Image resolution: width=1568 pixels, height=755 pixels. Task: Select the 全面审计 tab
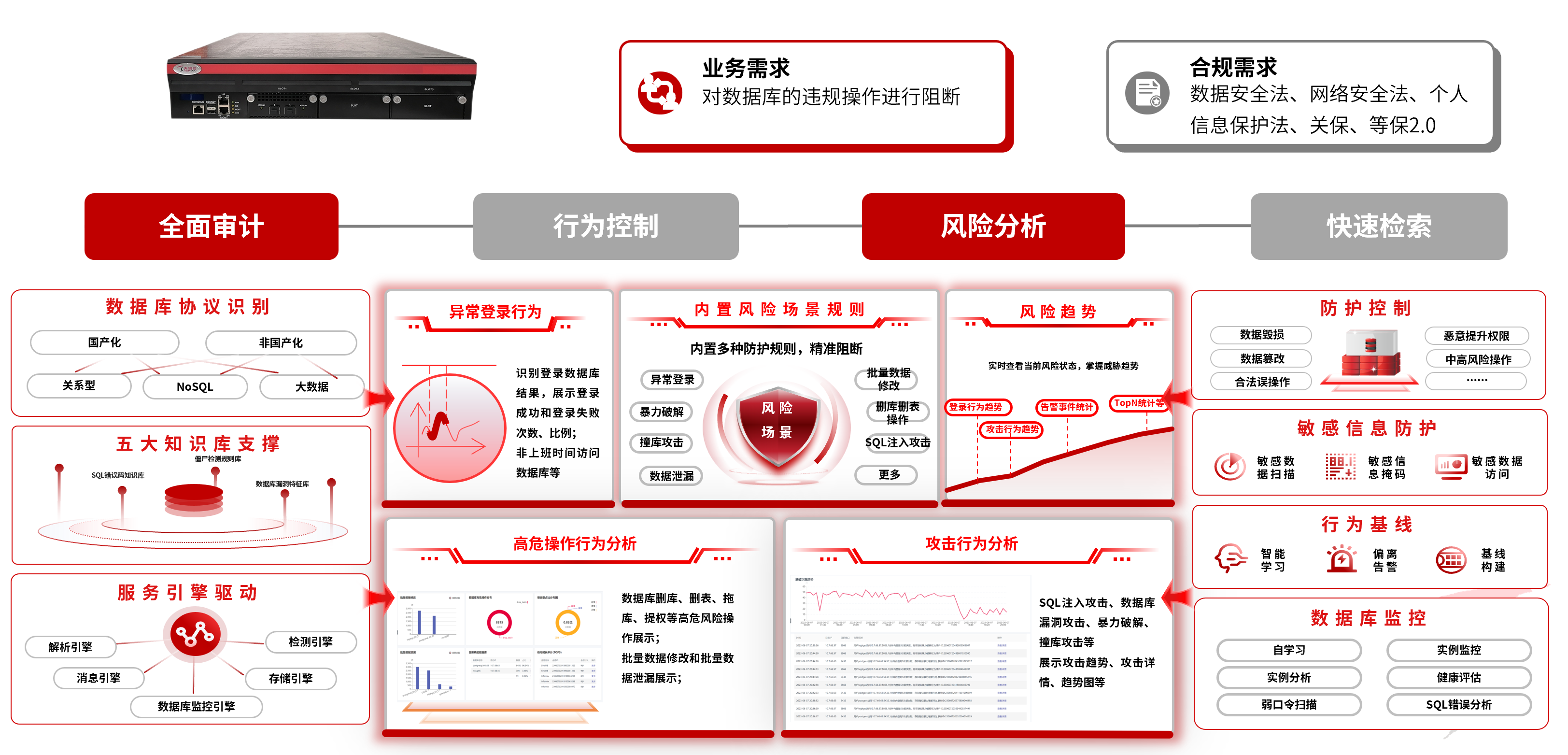211,227
